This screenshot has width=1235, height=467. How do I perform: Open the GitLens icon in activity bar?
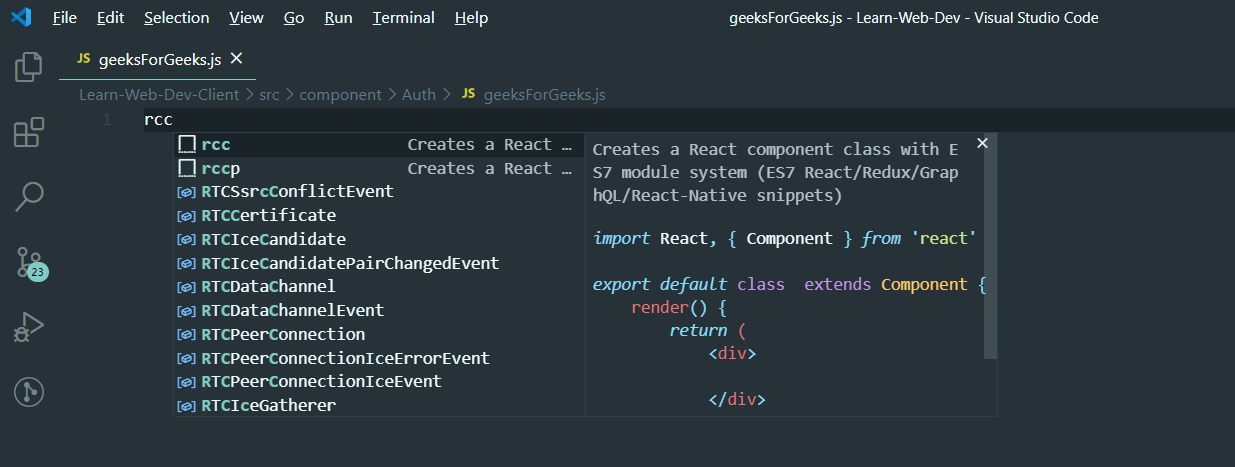(28, 392)
